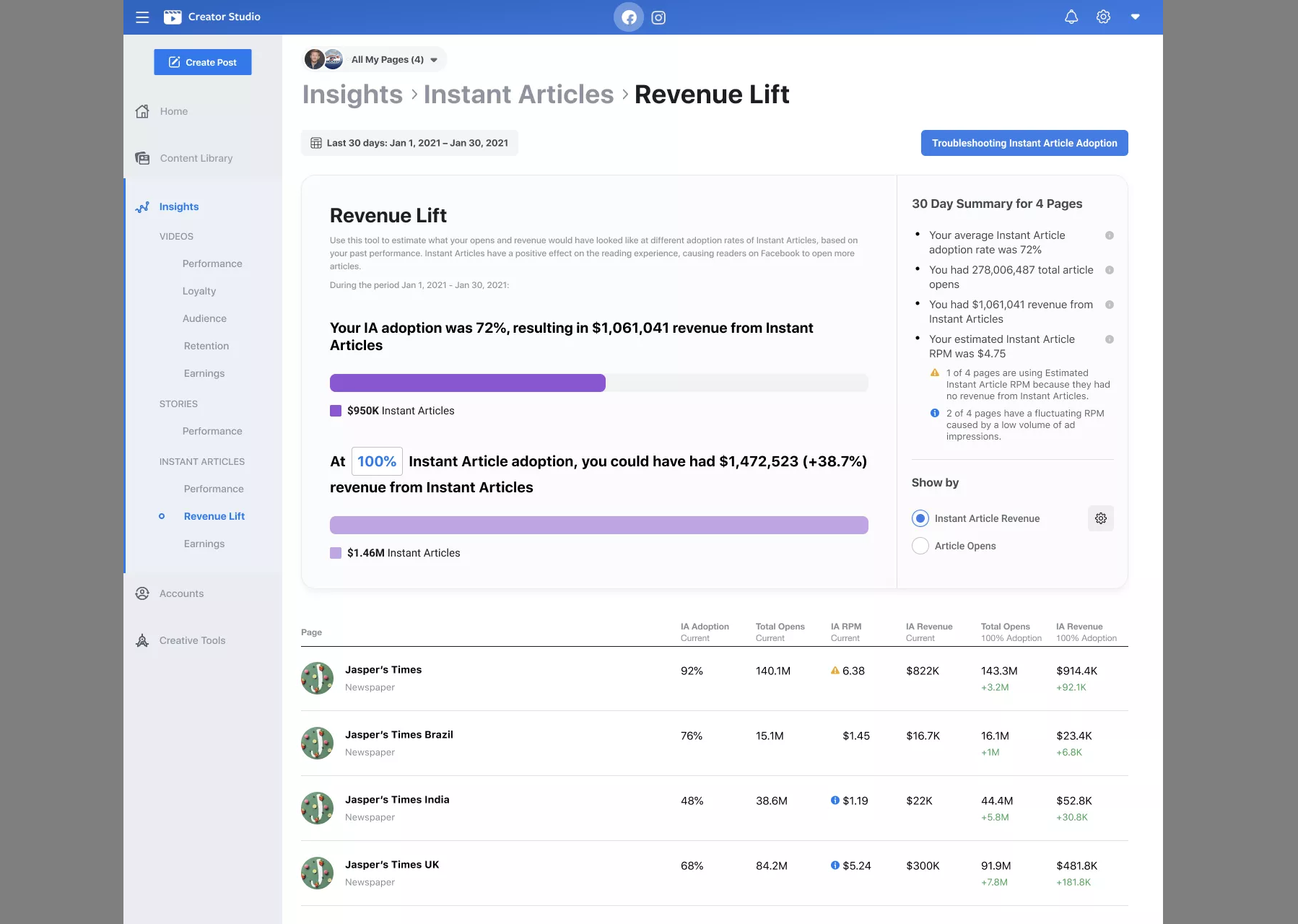Image resolution: width=1298 pixels, height=924 pixels.
Task: Open Performance under Stories
Action: 212,431
